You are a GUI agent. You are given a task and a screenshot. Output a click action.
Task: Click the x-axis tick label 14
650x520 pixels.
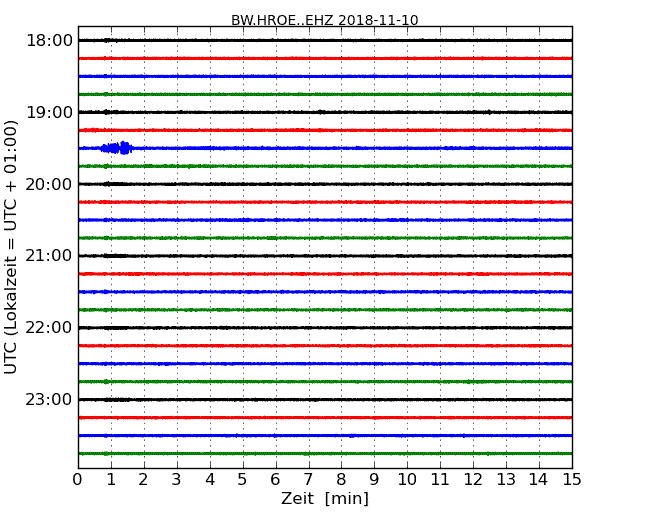click(x=538, y=479)
